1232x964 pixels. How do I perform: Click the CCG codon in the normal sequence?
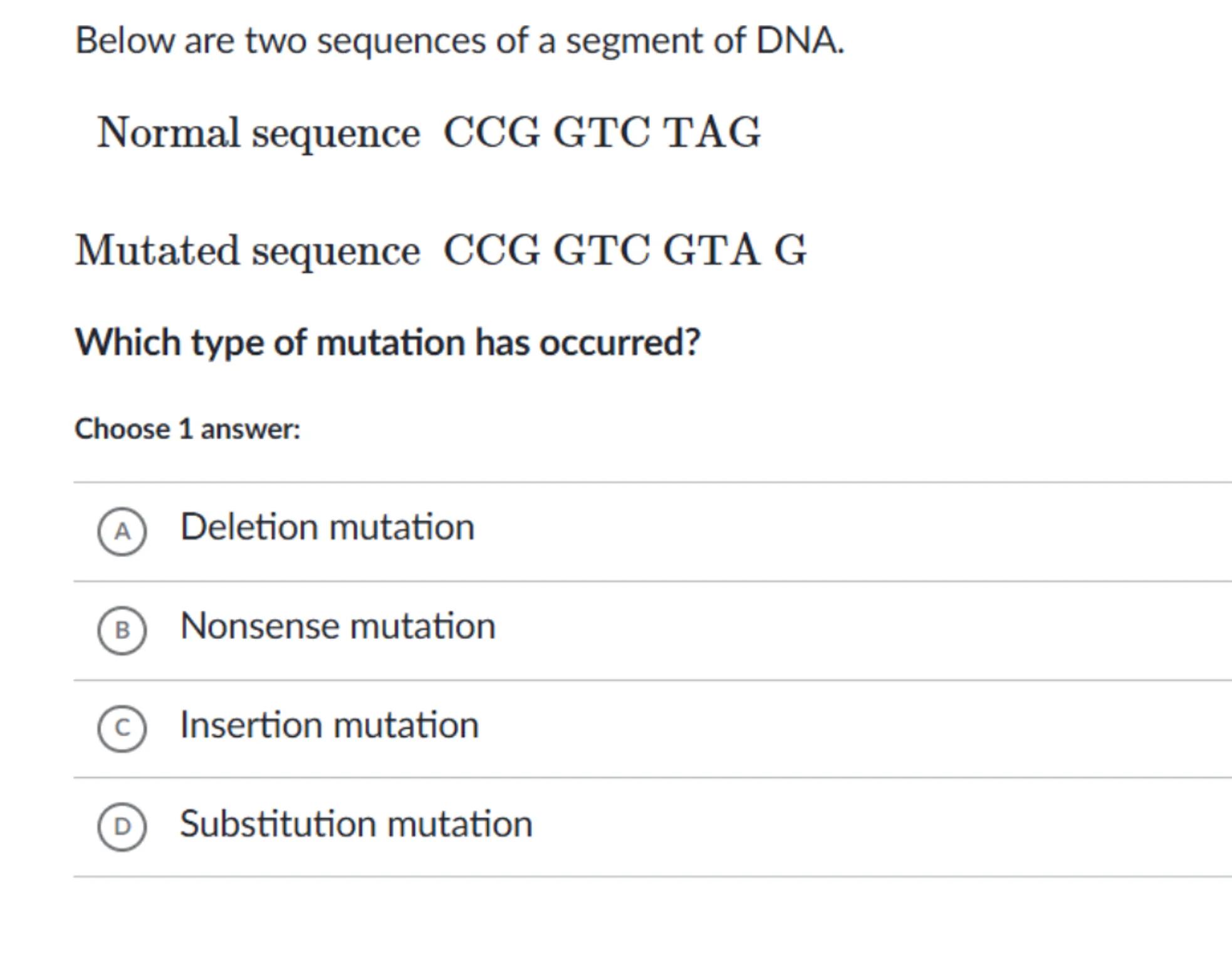(x=492, y=133)
